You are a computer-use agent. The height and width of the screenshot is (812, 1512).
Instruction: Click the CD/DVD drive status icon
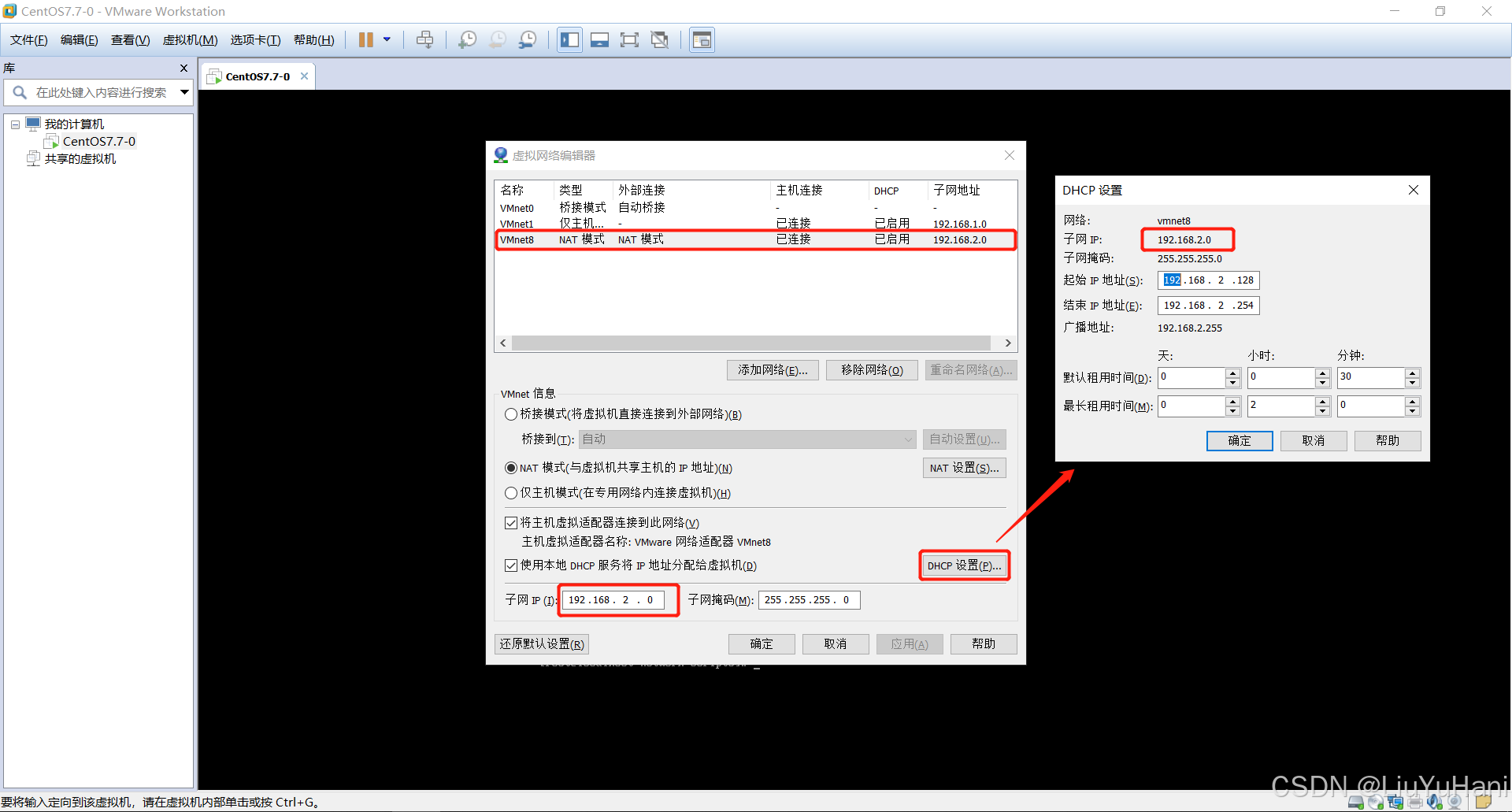1376,803
